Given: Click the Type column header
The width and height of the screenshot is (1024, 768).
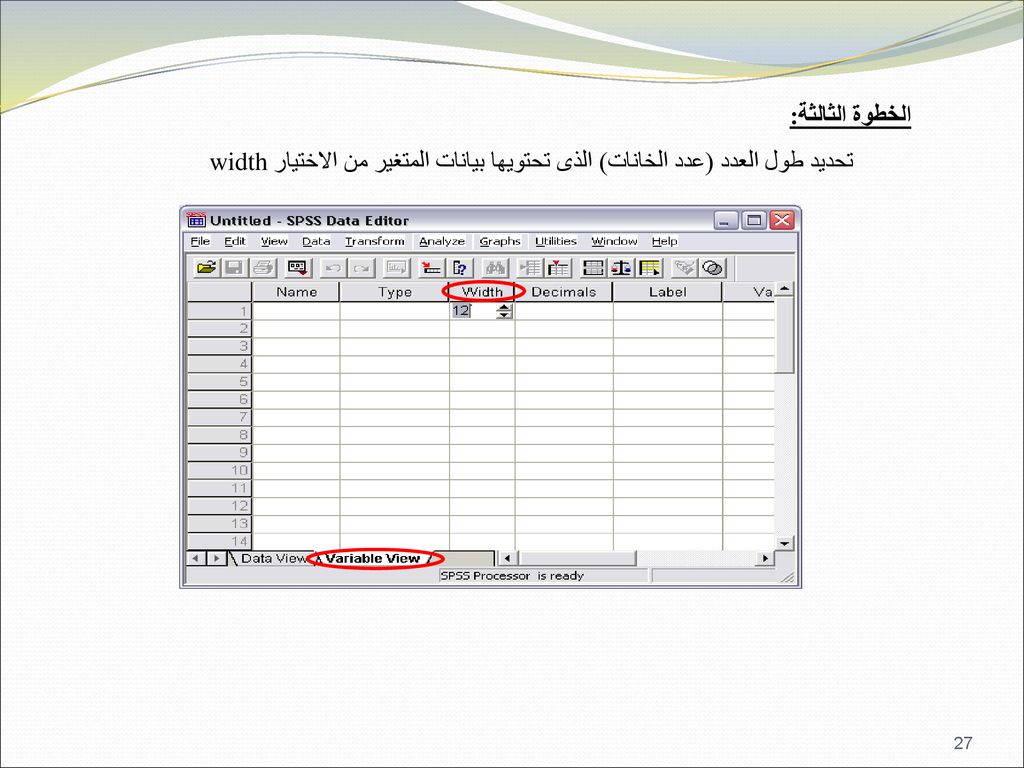Looking at the screenshot, I should (x=395, y=292).
